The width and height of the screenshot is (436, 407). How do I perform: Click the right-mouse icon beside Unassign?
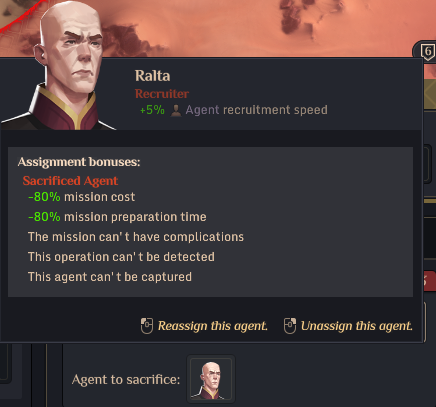(x=290, y=326)
